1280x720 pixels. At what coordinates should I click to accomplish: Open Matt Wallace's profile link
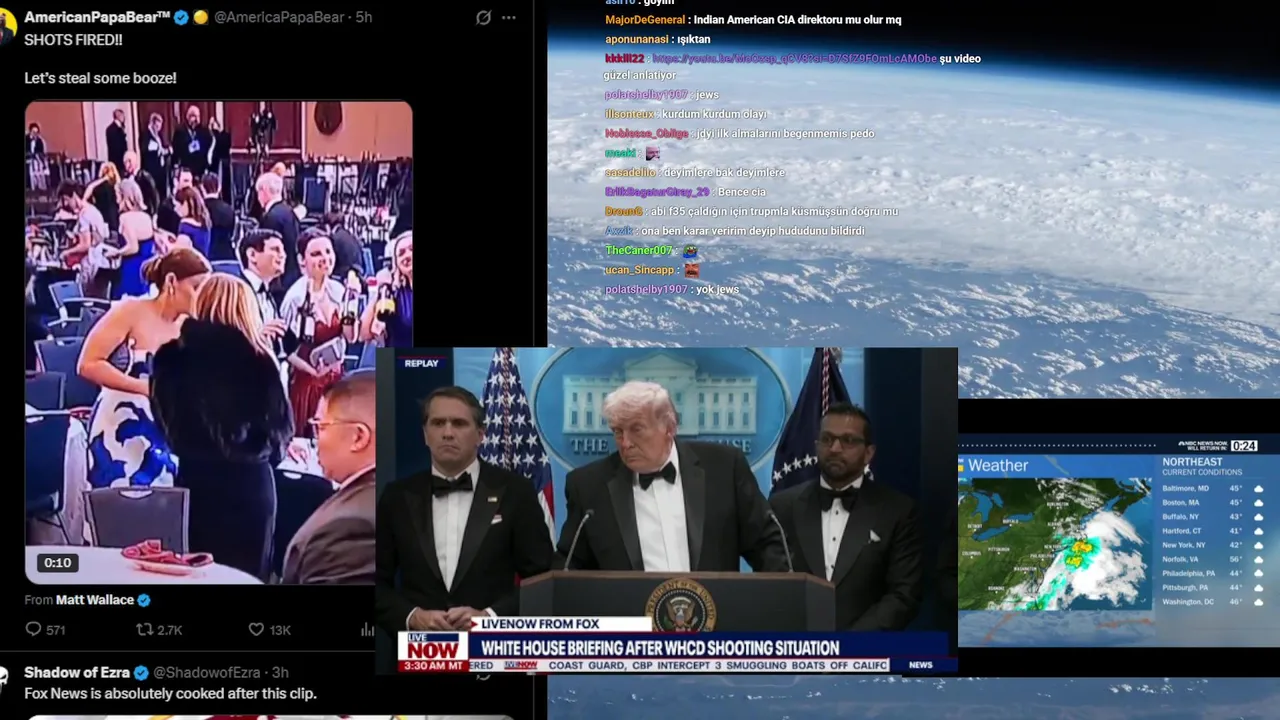95,600
